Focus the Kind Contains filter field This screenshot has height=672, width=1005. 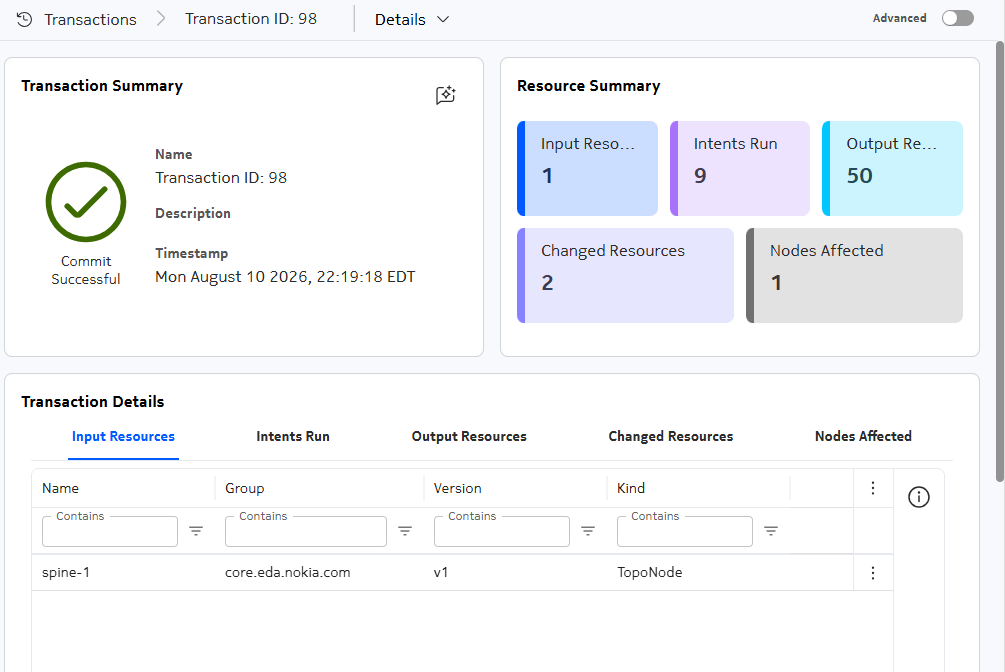(x=685, y=532)
